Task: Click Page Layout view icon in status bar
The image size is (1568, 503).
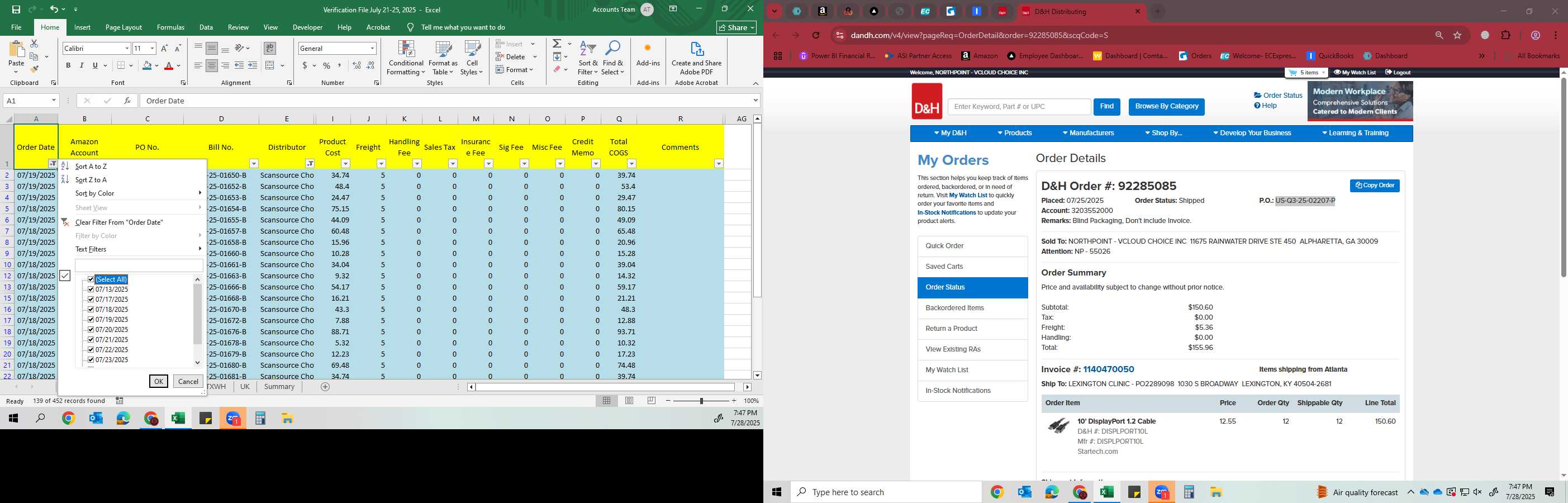Action: coord(629,401)
